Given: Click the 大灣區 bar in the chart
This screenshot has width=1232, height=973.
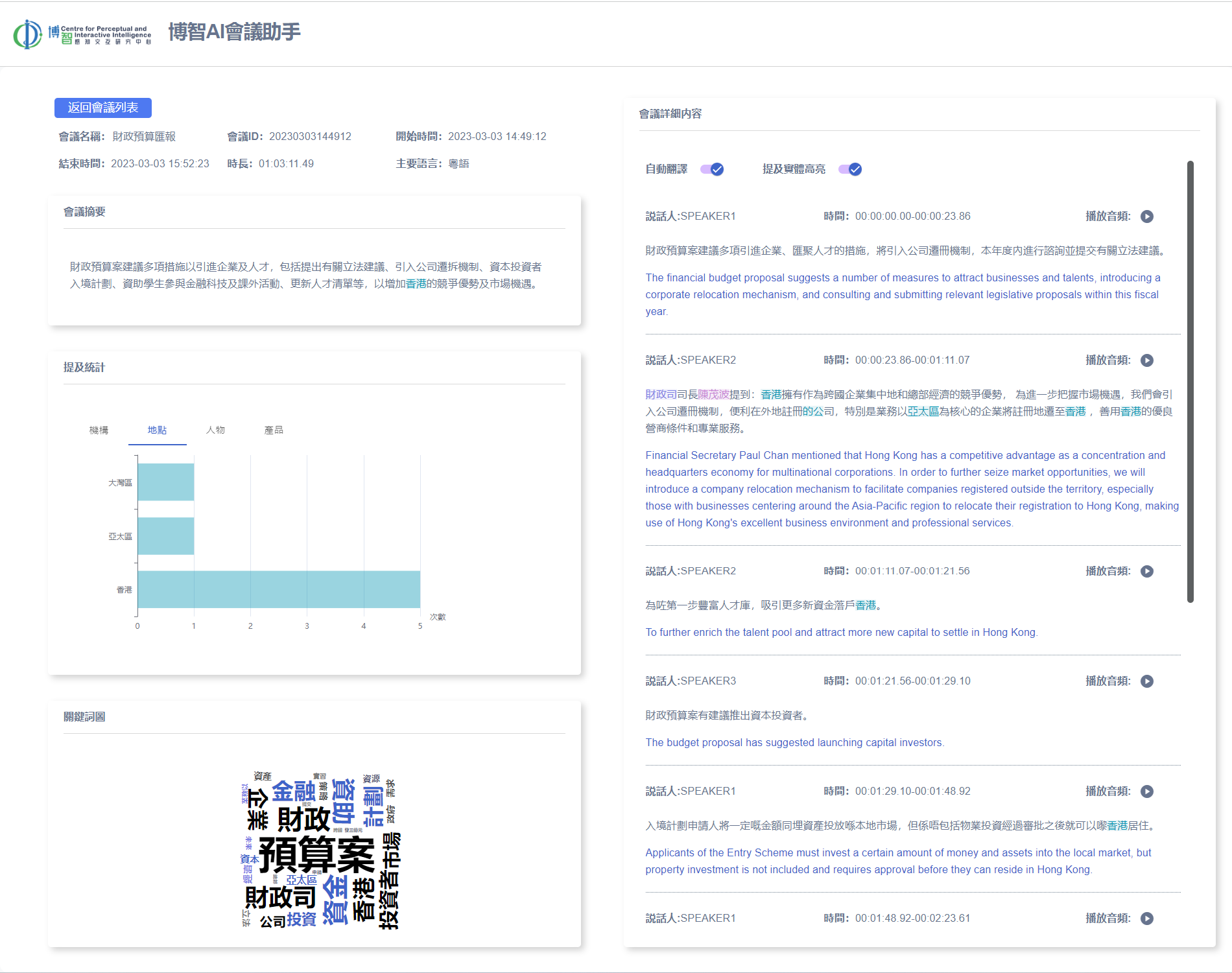Looking at the screenshot, I should [166, 482].
